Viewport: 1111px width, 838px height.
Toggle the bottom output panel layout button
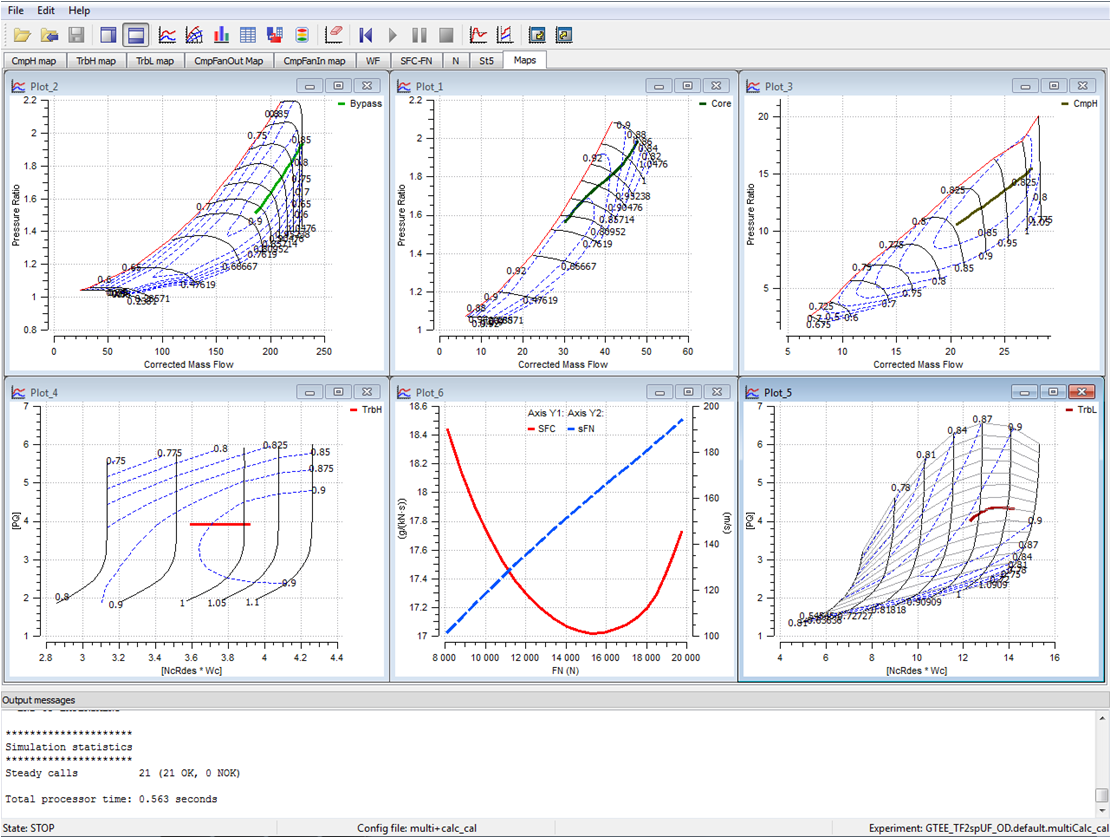click(137, 35)
